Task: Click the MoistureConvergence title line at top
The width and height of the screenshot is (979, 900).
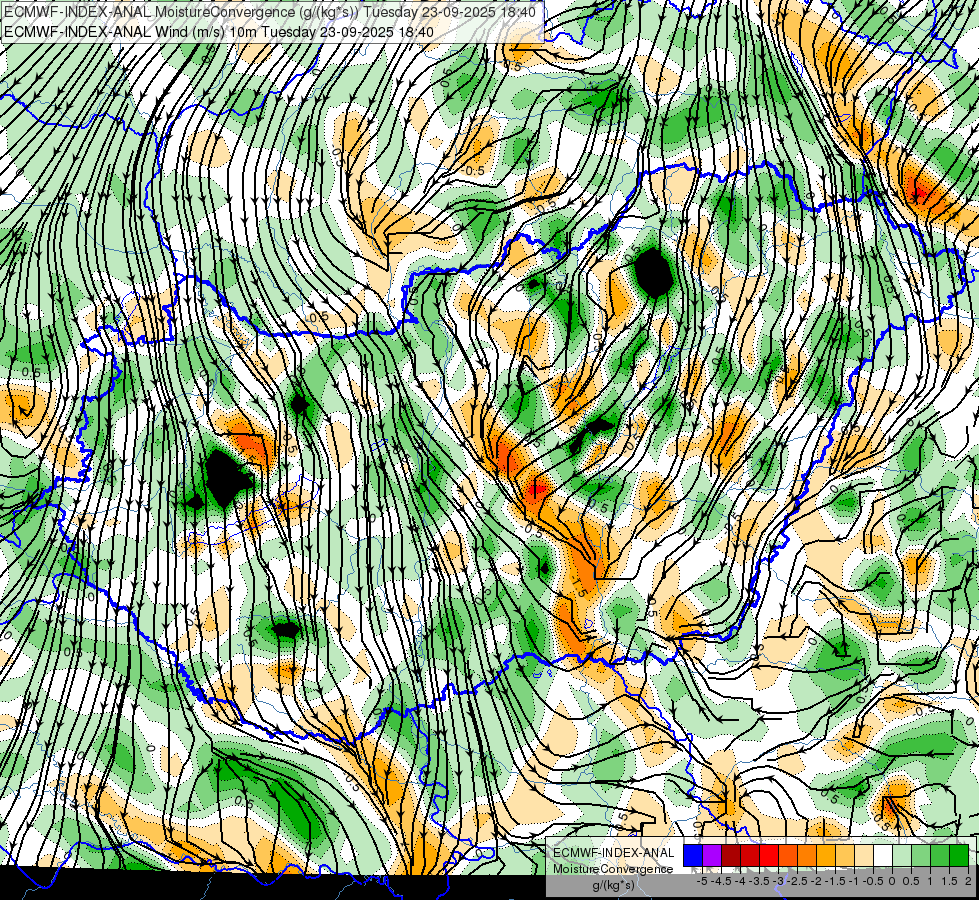Action: 269,12
